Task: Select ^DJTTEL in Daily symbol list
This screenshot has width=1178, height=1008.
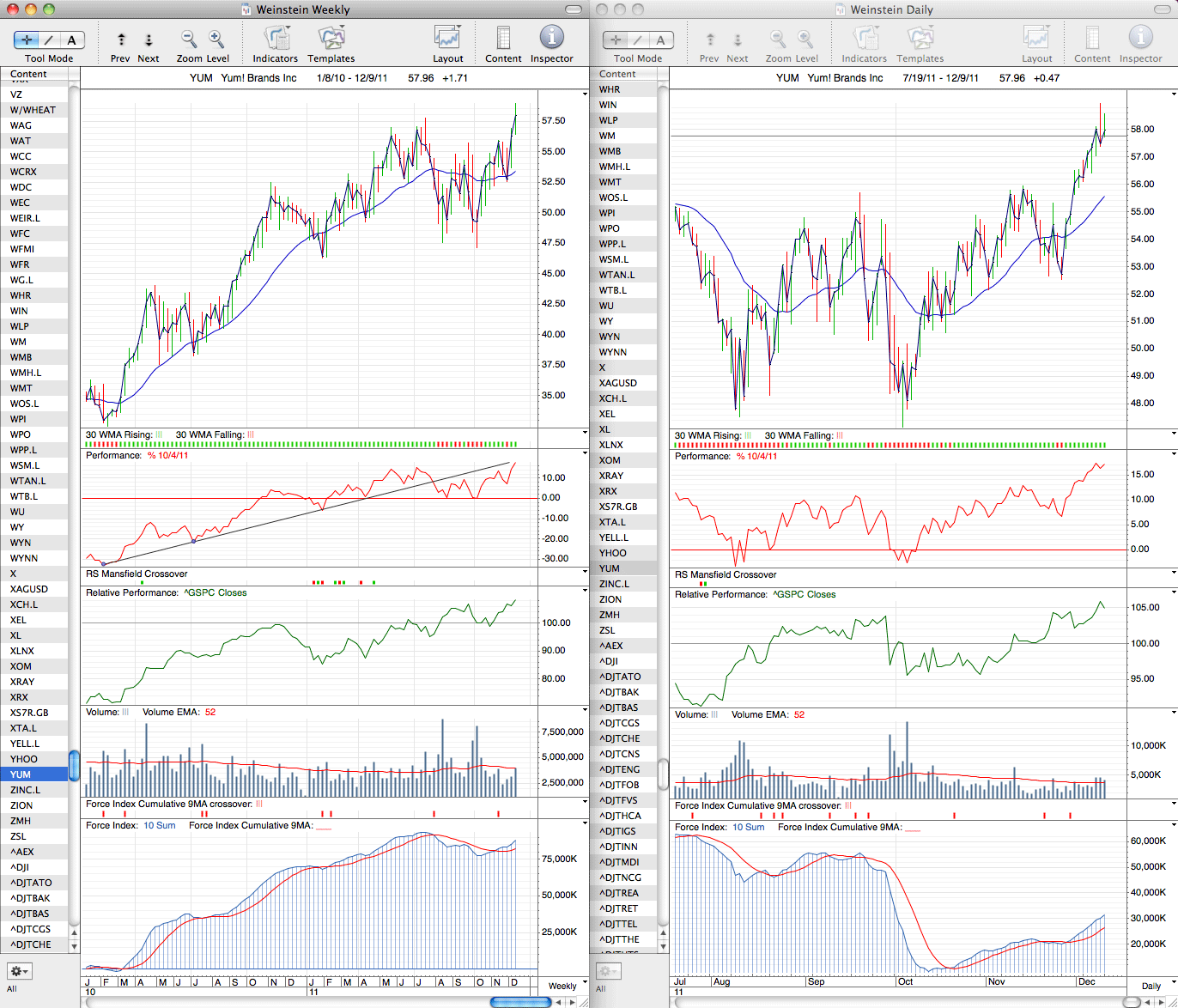Action: click(623, 924)
